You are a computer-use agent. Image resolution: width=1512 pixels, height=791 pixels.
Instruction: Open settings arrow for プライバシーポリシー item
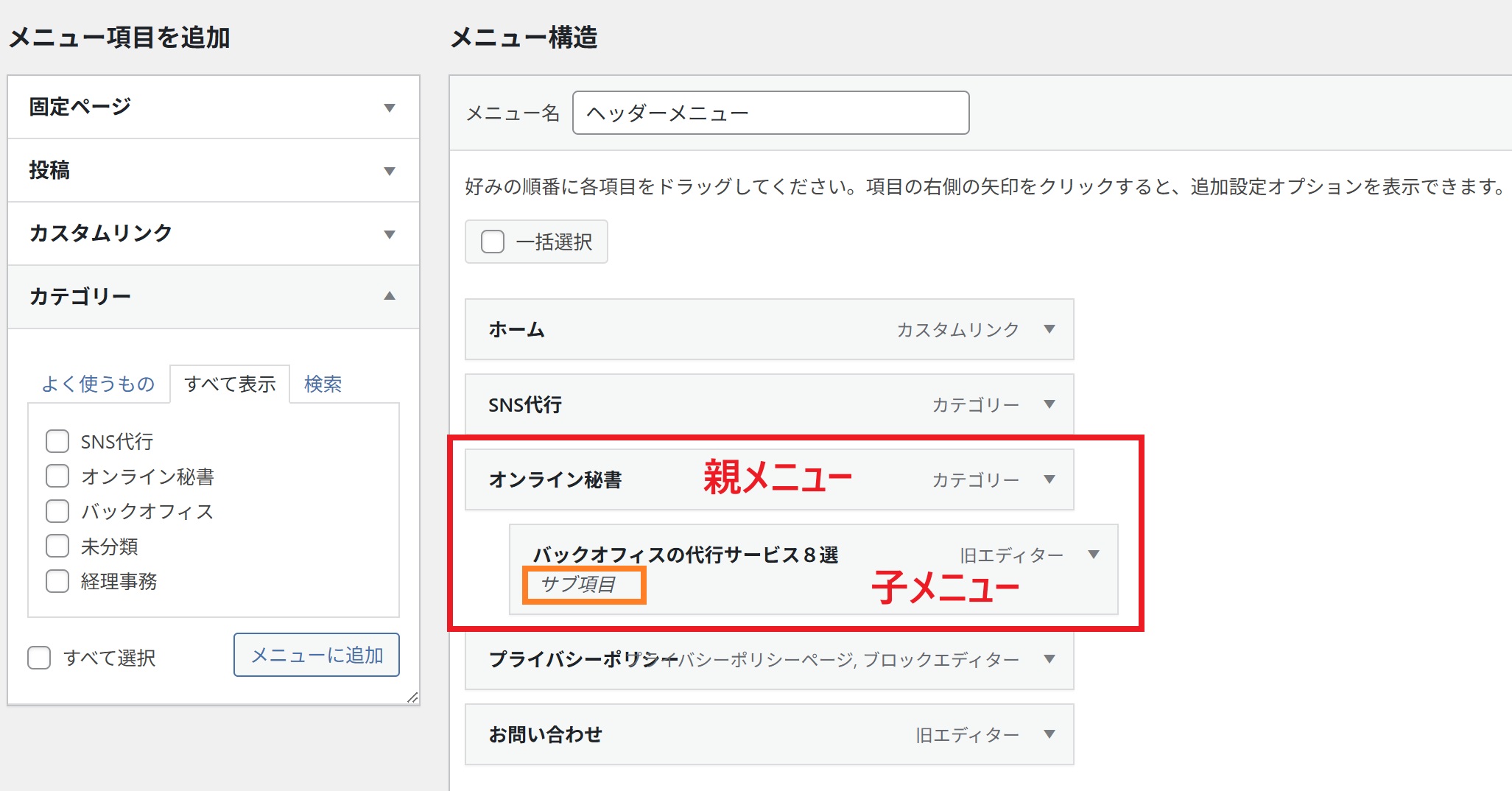point(1049,659)
